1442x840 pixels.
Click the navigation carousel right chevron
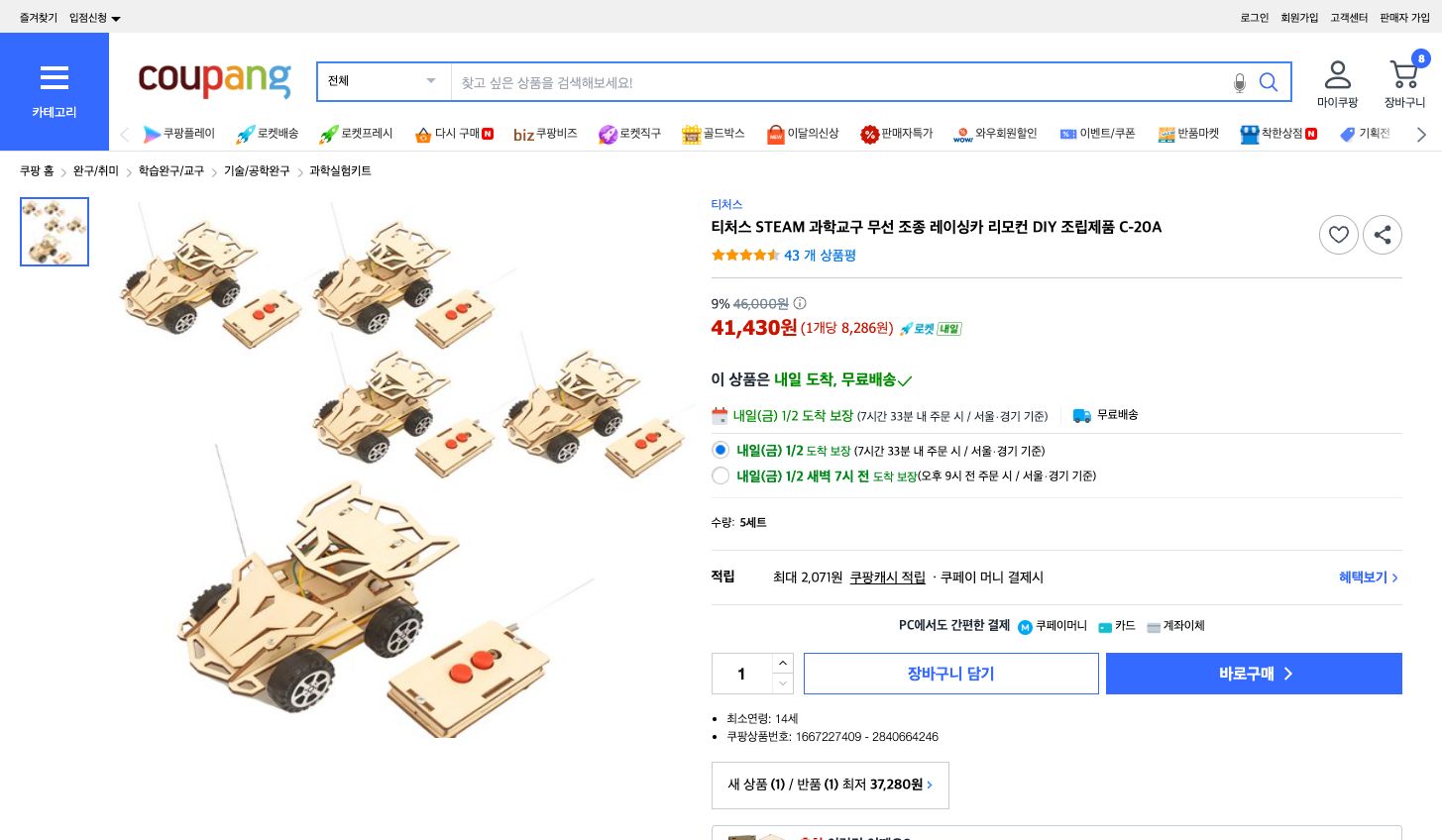(x=1421, y=134)
